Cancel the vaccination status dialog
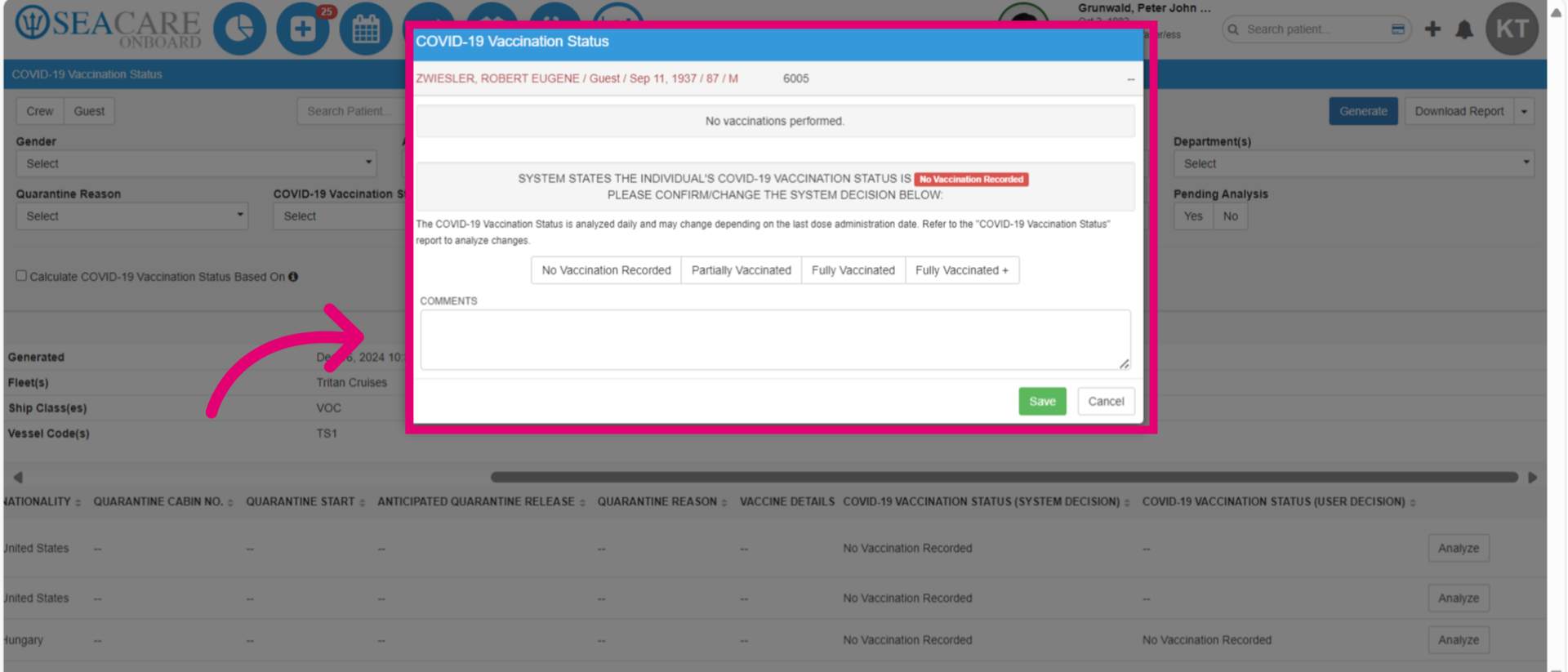1568x672 pixels. tap(1106, 401)
